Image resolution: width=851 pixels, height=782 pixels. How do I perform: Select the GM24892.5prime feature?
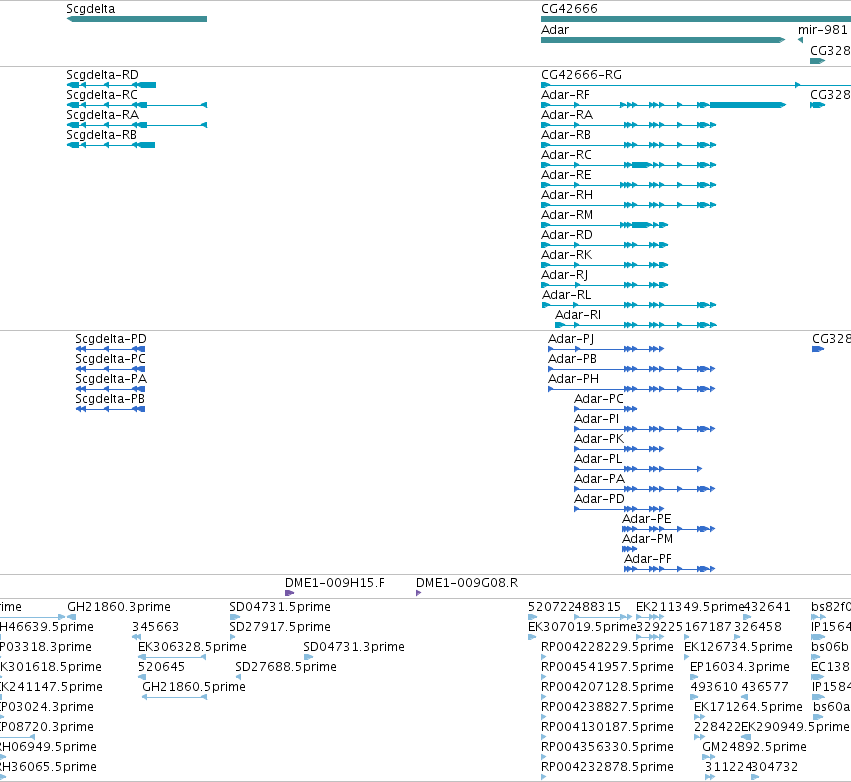pyautogui.click(x=709, y=758)
